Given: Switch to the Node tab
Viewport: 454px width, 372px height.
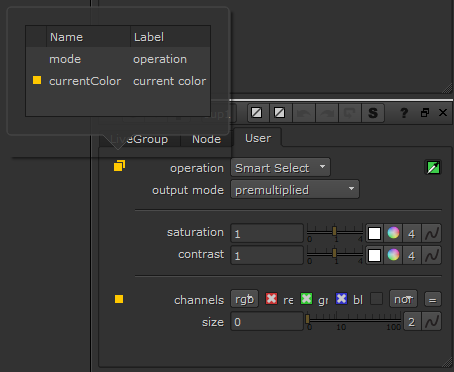Looking at the screenshot, I should (x=206, y=139).
